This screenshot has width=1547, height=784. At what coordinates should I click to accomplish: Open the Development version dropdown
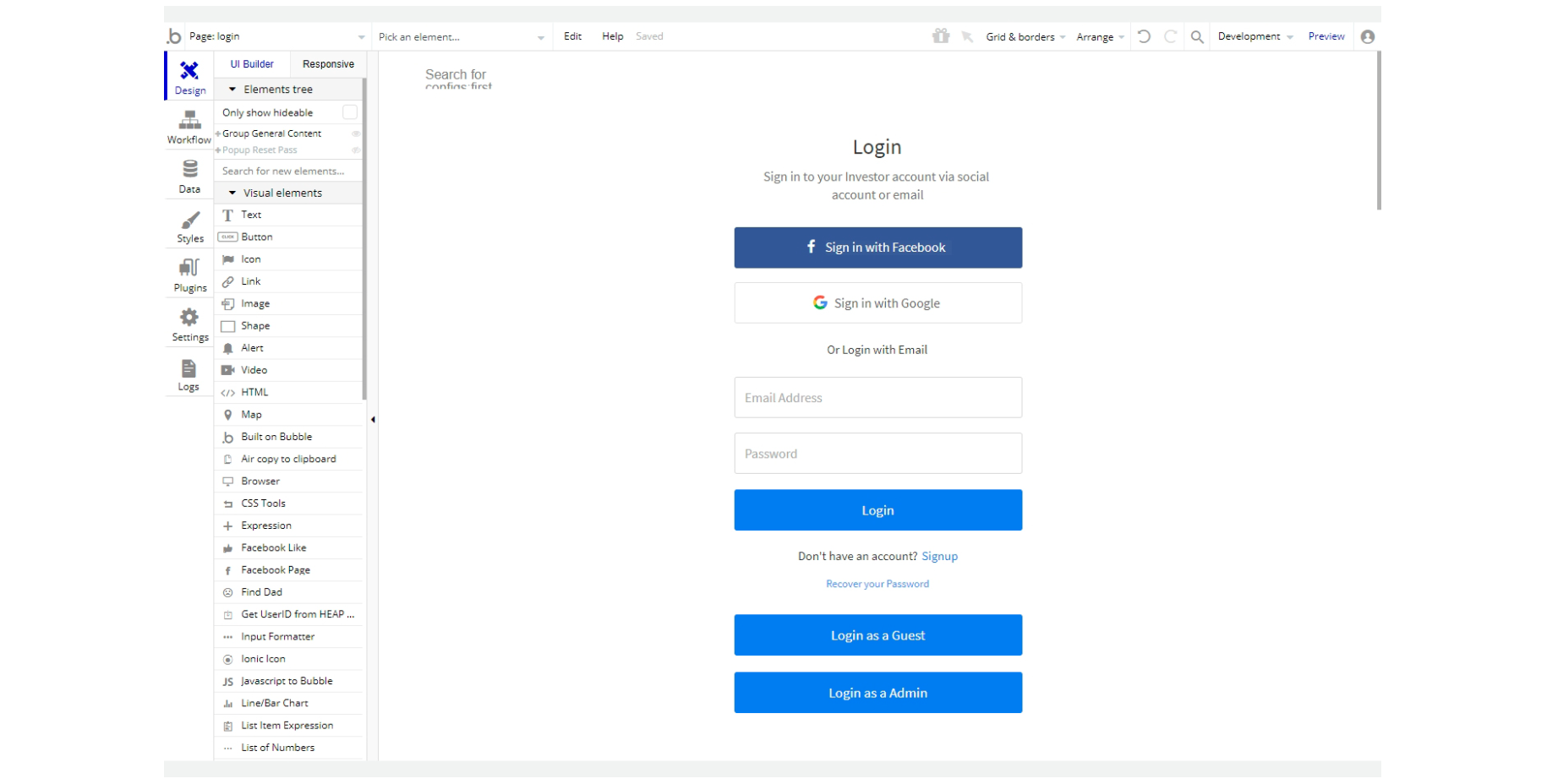1255,36
